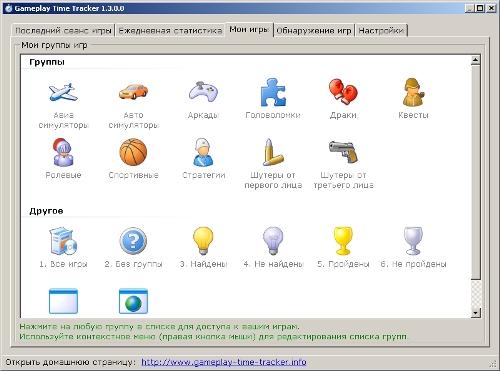Select 2. Без группы question mark icon
Screen dimensions: 500x371
[x=133, y=241]
